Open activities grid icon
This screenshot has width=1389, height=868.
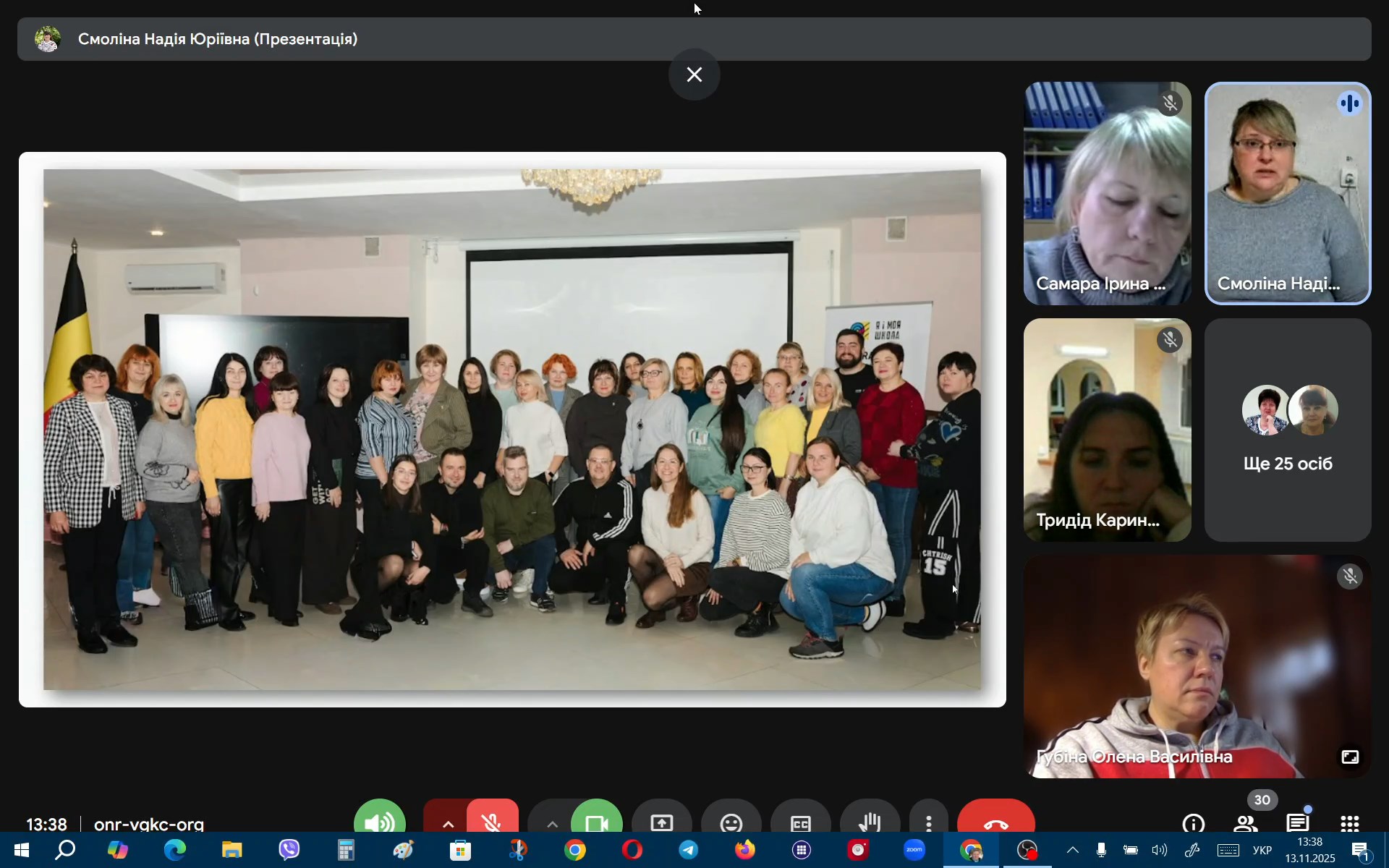[x=1349, y=823]
